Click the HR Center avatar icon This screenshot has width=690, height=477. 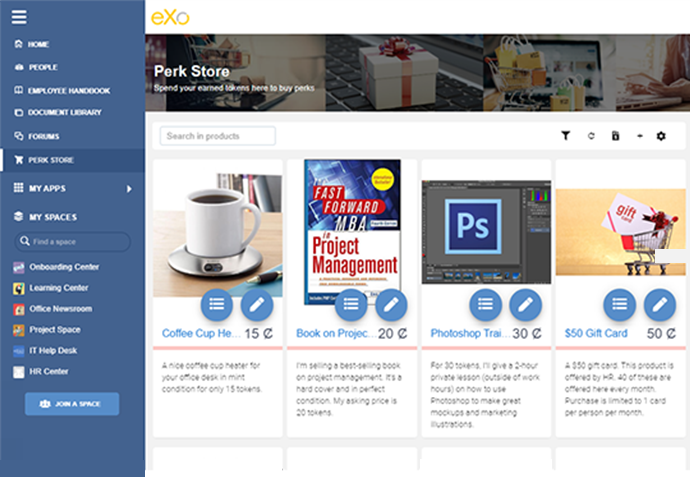(18, 372)
